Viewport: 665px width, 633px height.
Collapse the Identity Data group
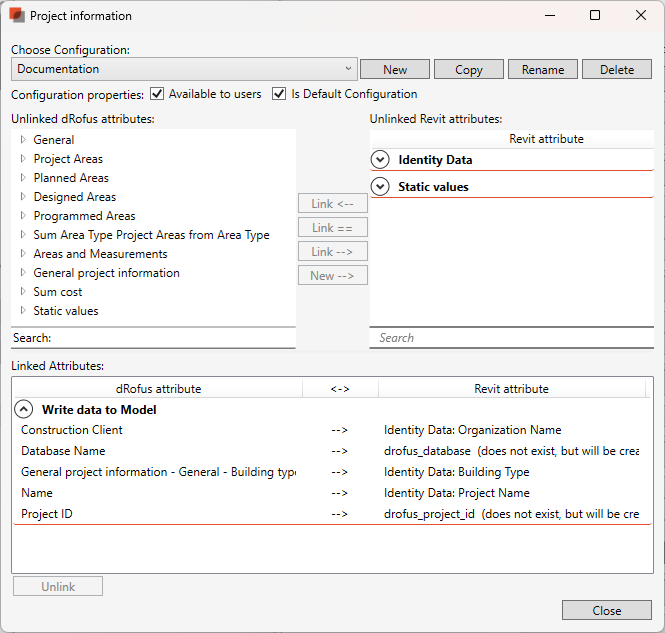pos(380,160)
